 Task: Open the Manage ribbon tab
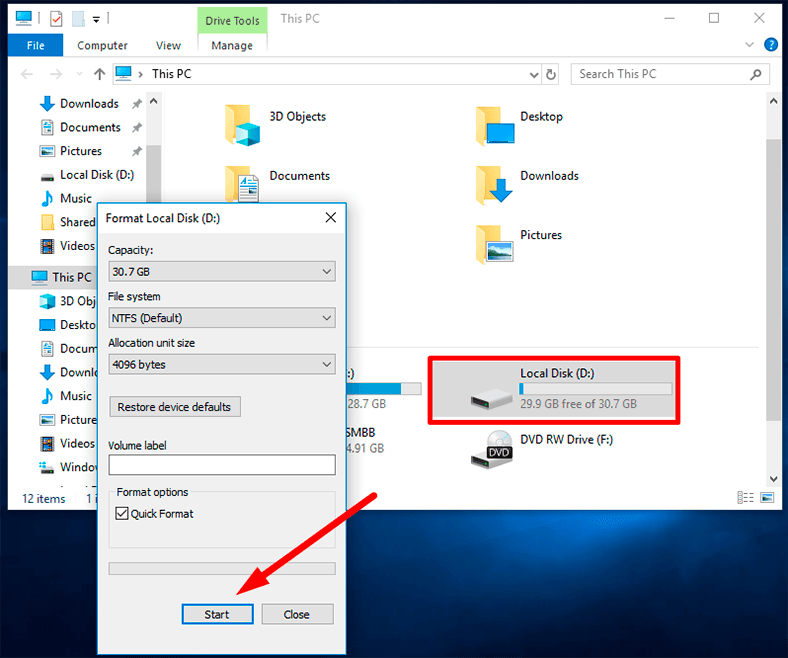click(232, 45)
